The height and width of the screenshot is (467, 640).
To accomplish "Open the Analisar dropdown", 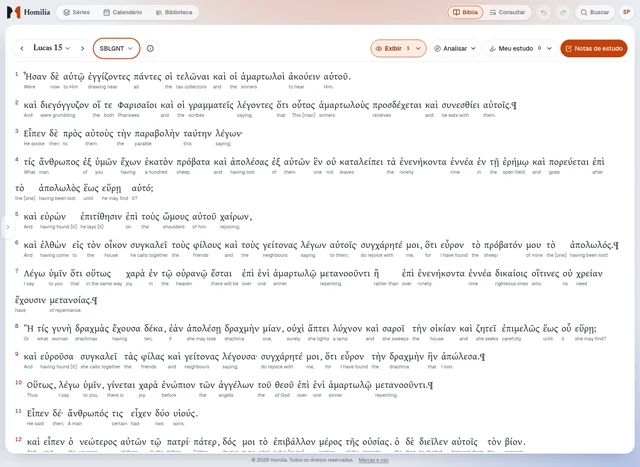I will coord(455,48).
